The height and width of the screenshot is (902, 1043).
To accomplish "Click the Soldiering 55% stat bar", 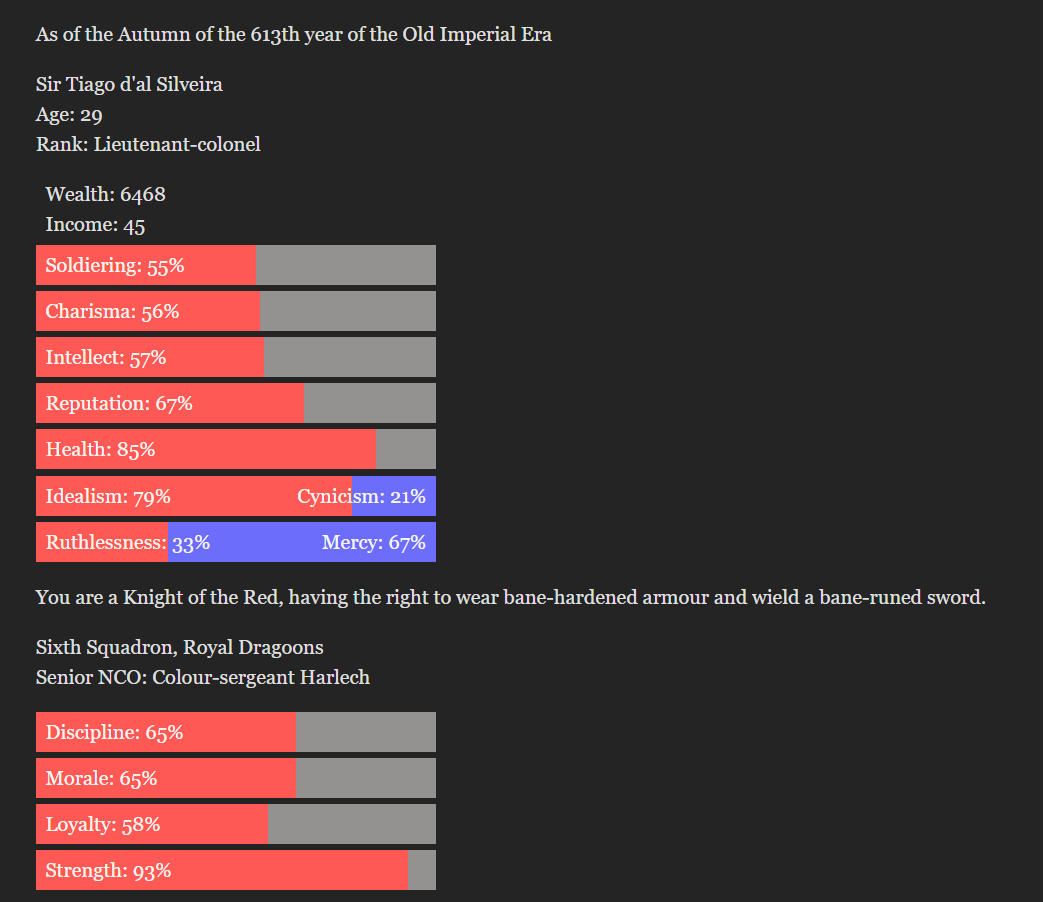I will coord(235,266).
